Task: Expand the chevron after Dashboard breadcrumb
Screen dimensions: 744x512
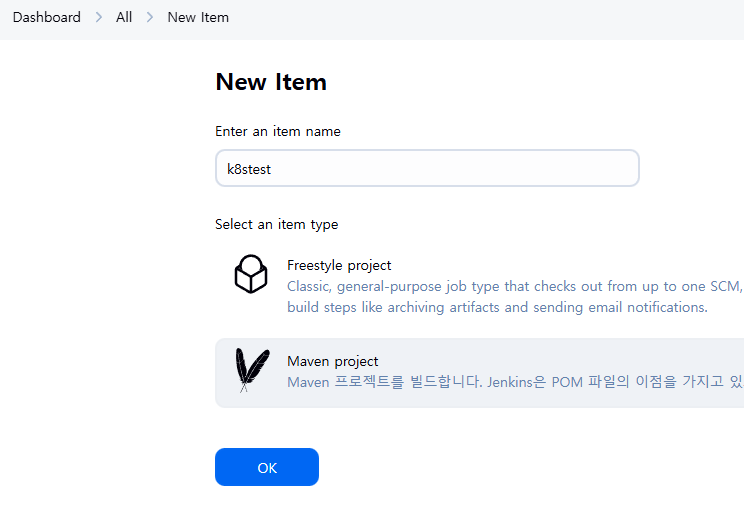Action: pos(99,18)
